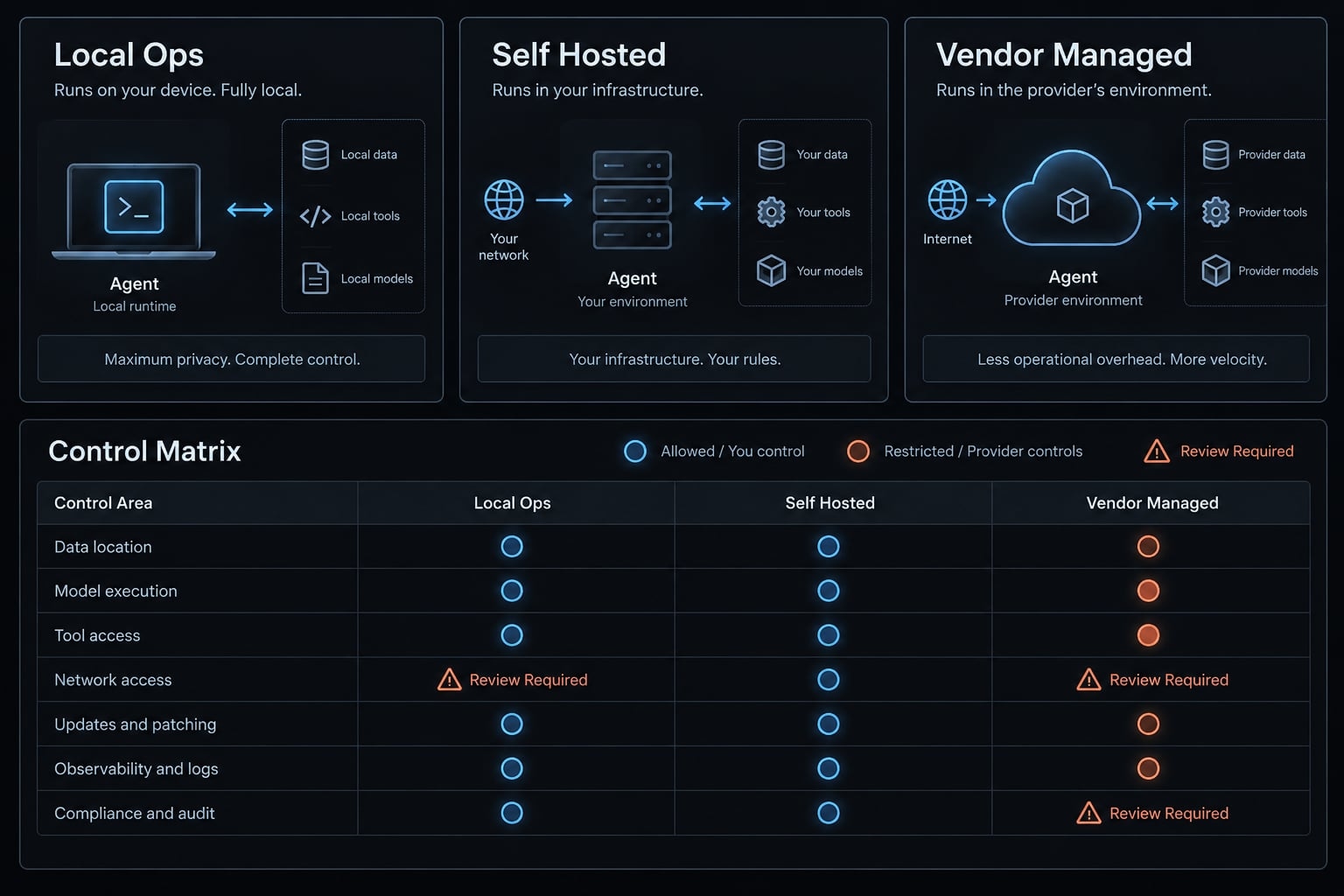Click "Runs on your device. Fully local." subtitle
The image size is (1344, 896).
pyautogui.click(x=178, y=90)
